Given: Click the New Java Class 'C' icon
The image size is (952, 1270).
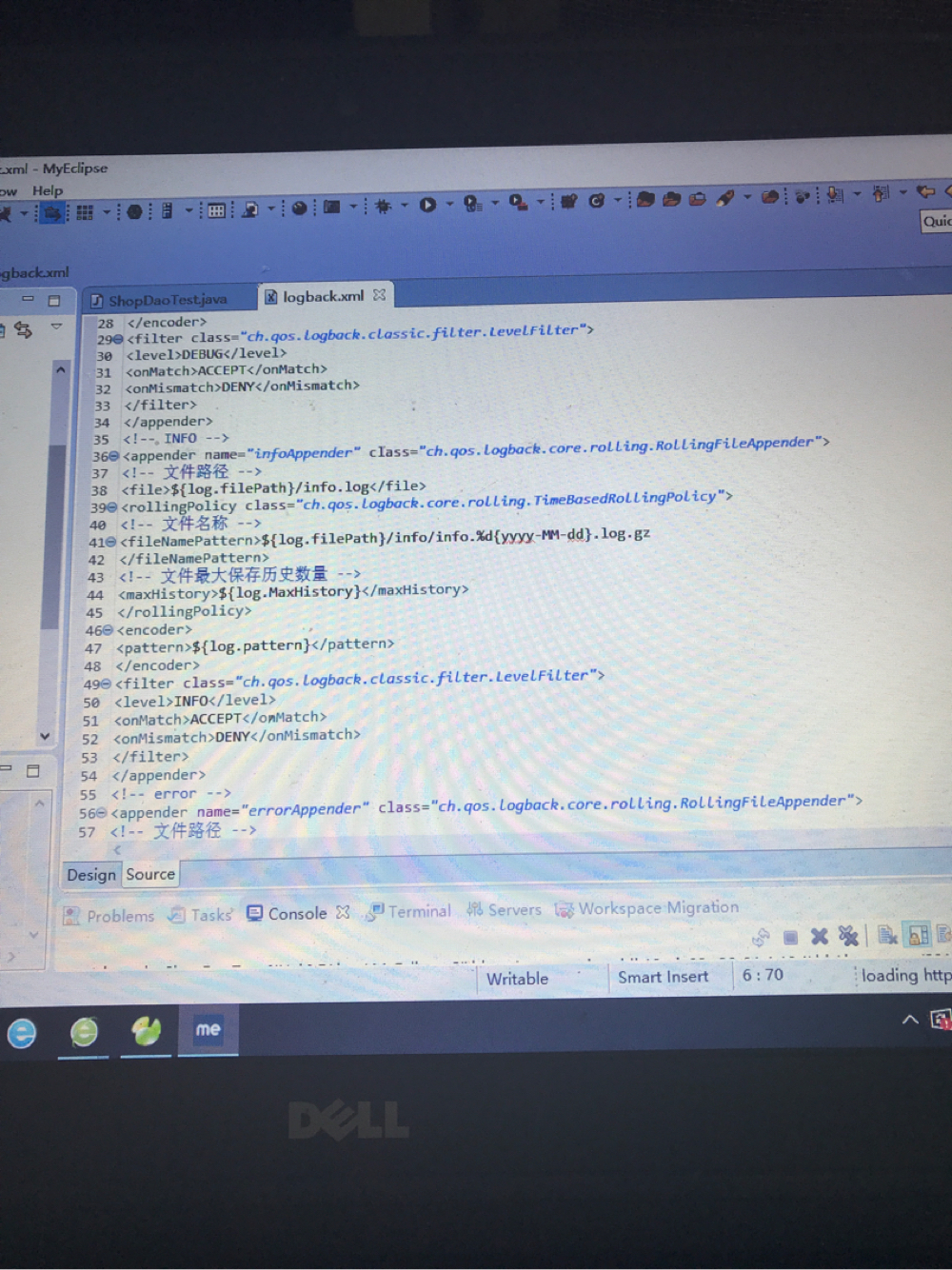Looking at the screenshot, I should tap(597, 201).
